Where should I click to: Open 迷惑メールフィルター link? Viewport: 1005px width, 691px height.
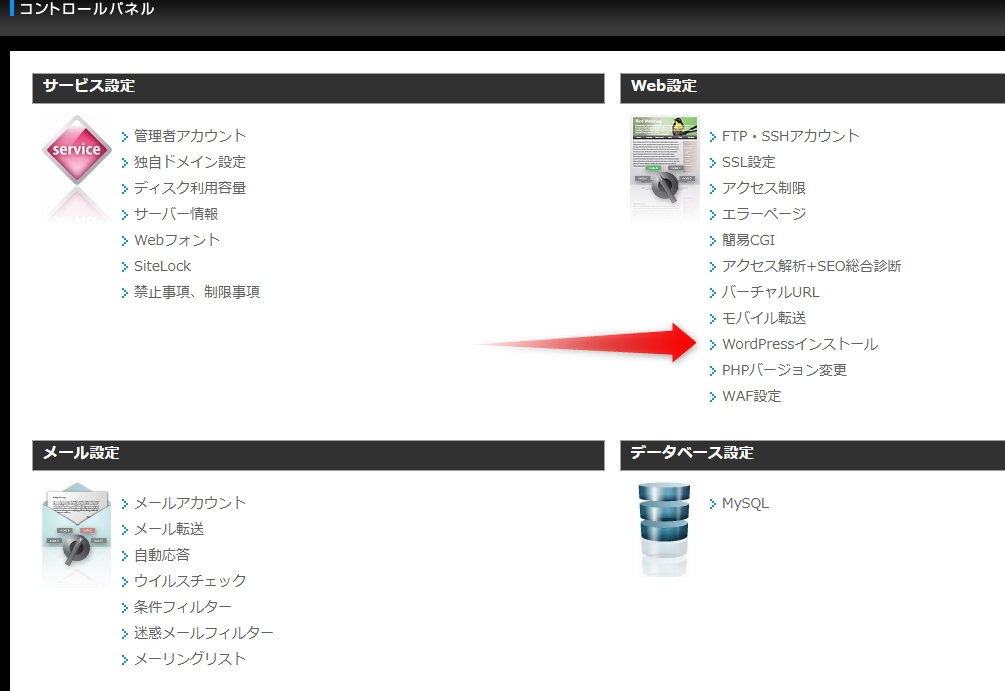click(203, 633)
